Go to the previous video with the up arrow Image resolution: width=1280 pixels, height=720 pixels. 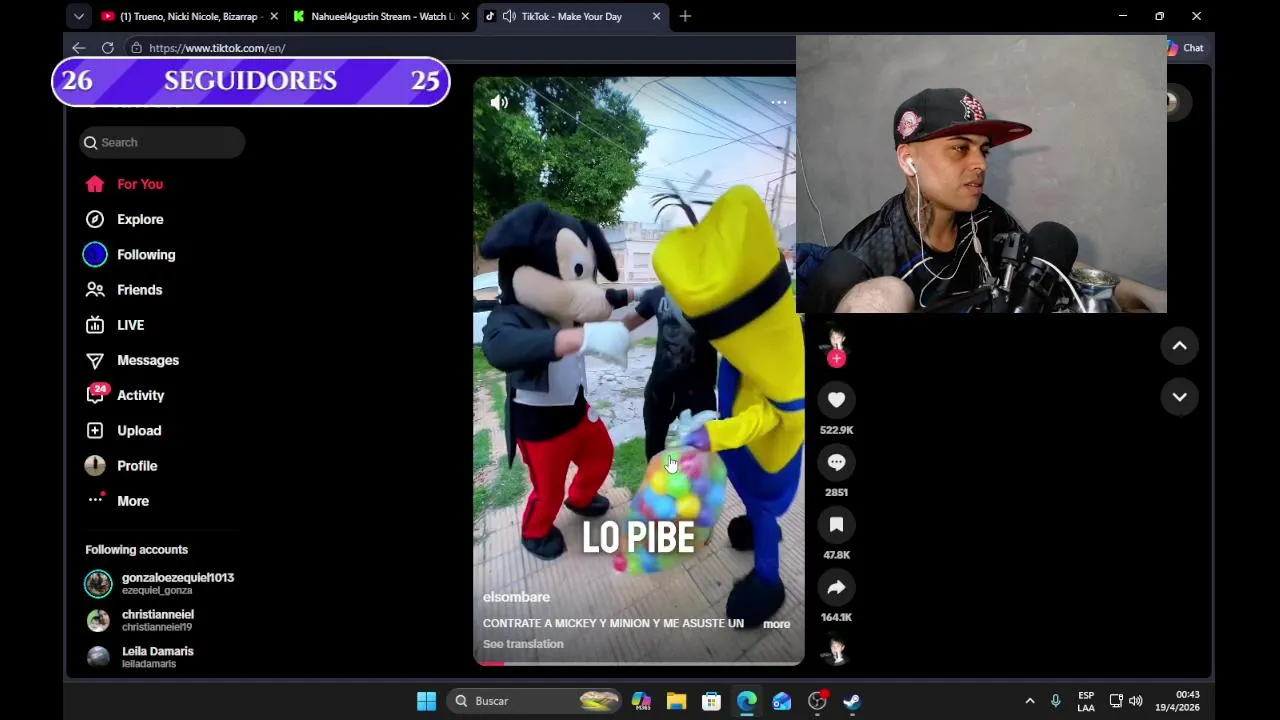click(1179, 346)
